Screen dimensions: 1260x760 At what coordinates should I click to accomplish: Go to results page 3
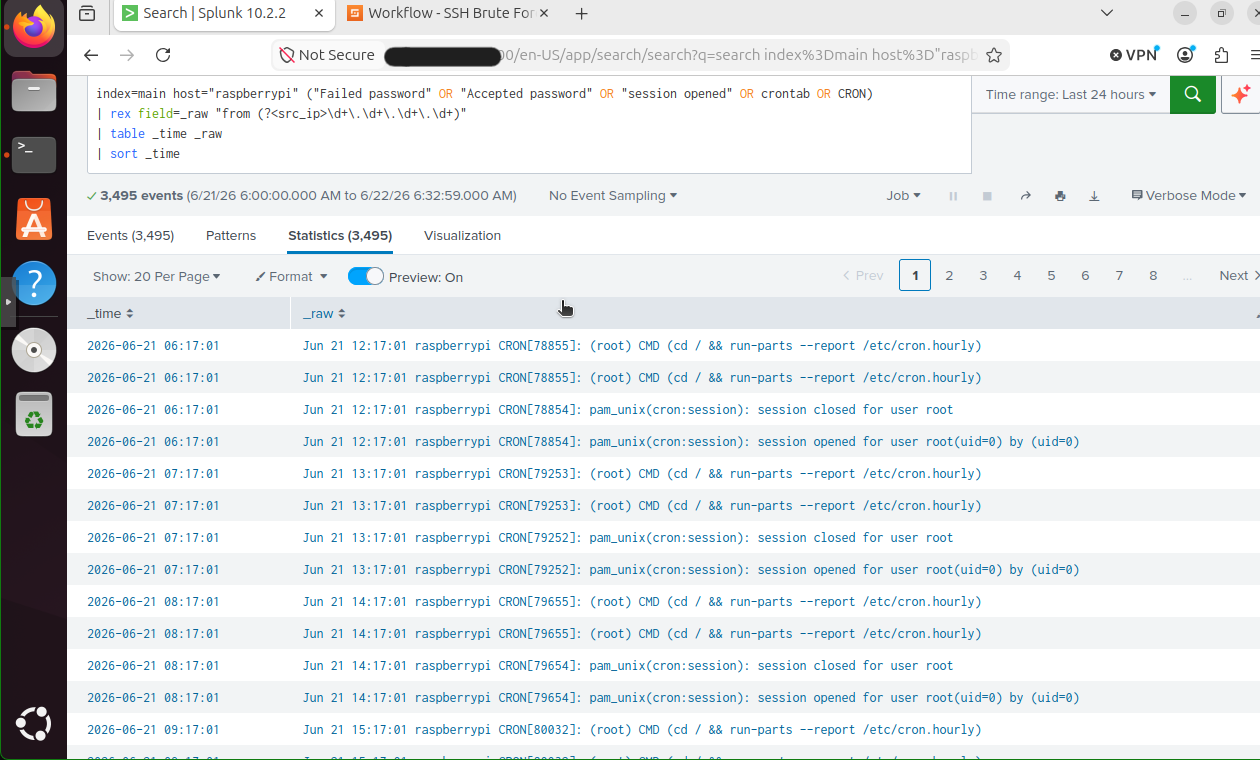click(x=983, y=275)
